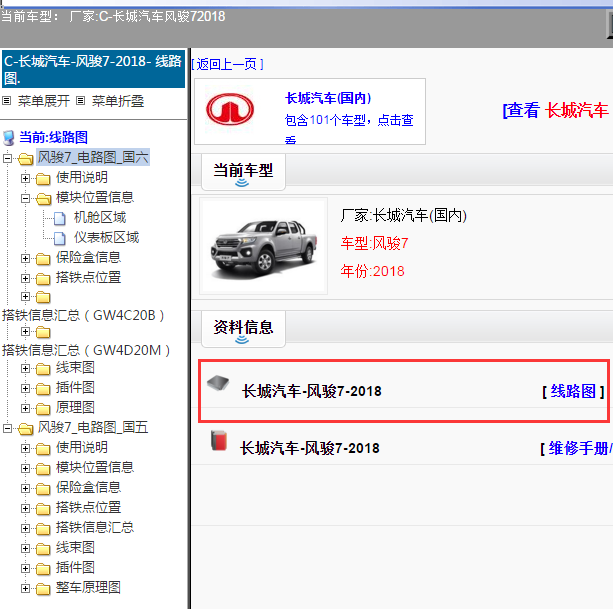613x609 pixels.
Task: Click the 菜单折叠 collapse-menu icon
Action: [80, 101]
